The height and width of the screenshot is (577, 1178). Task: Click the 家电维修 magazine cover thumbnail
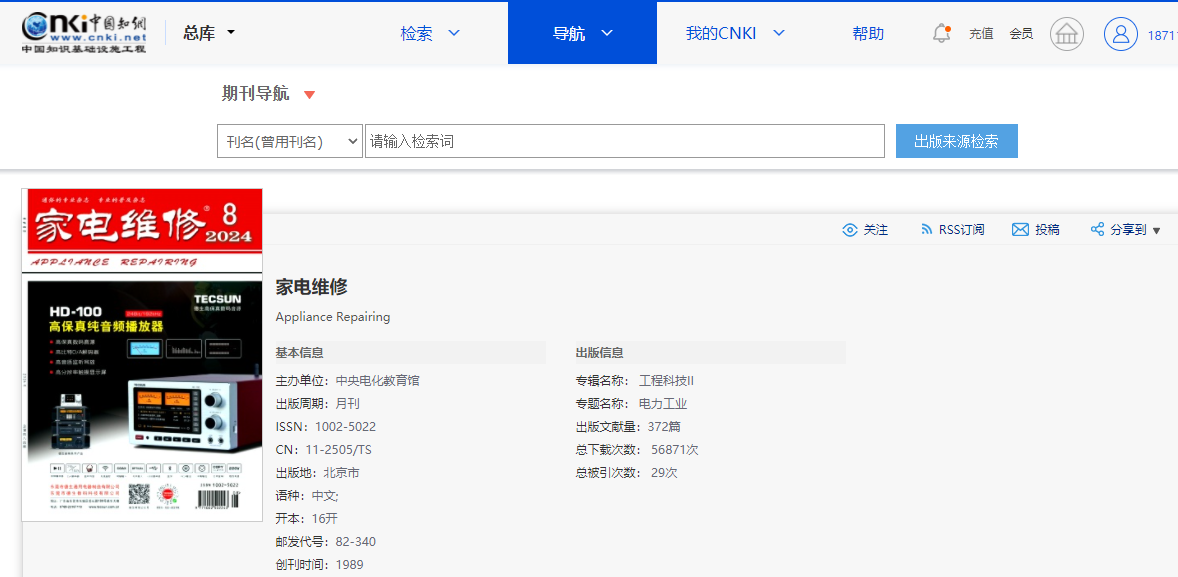(142, 355)
